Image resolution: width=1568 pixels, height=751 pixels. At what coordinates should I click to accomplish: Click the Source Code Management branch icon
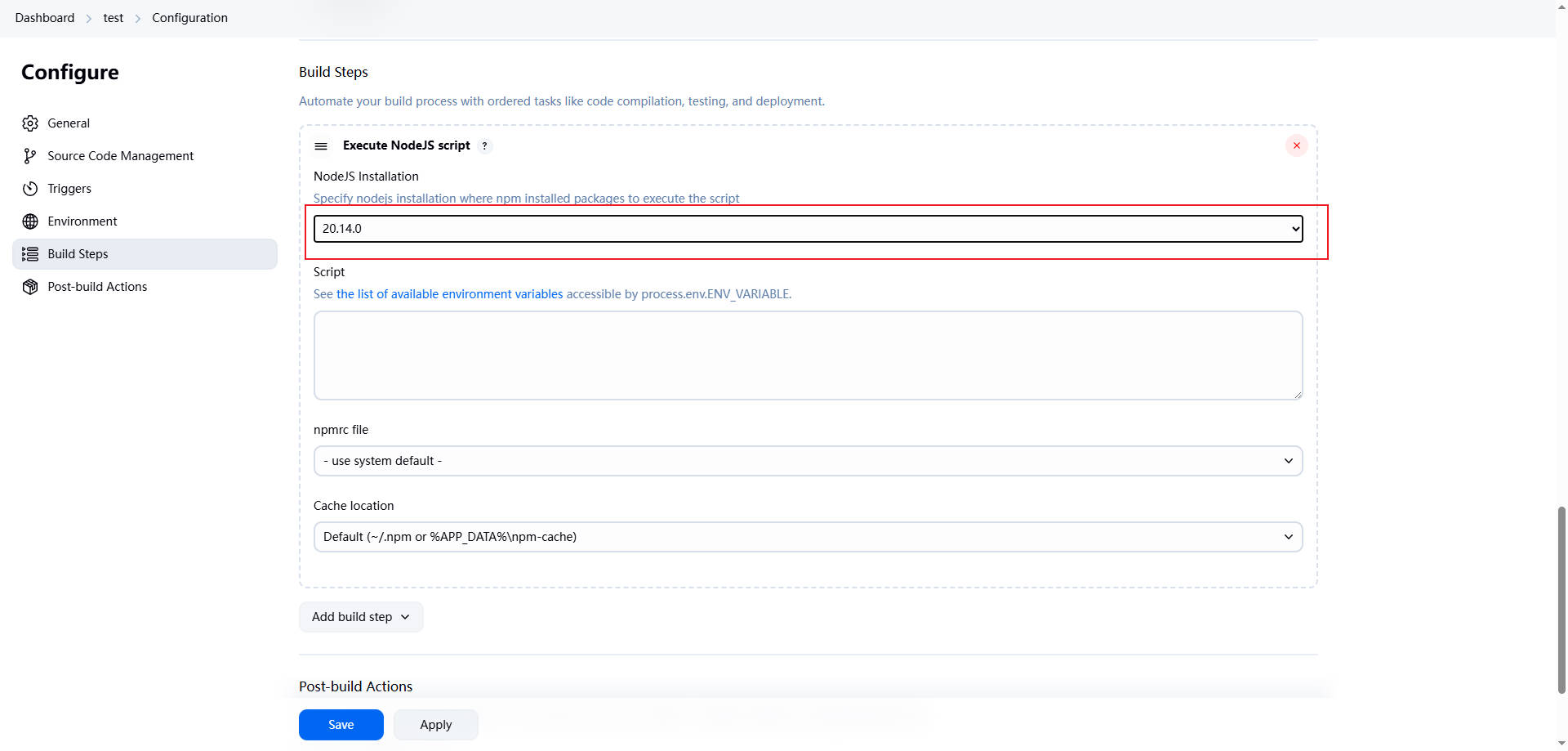pos(30,156)
